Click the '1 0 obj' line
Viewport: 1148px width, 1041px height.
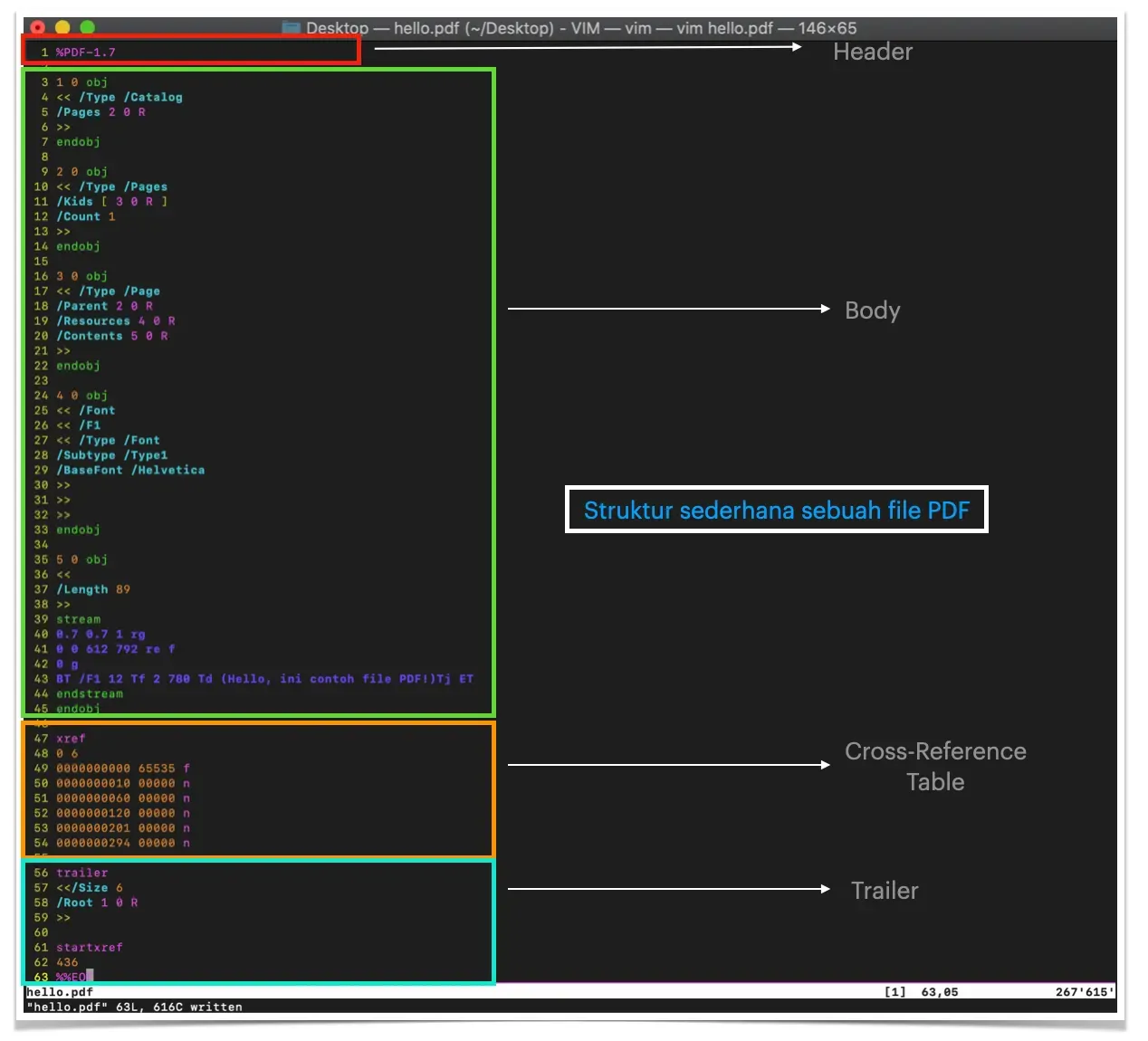click(81, 82)
